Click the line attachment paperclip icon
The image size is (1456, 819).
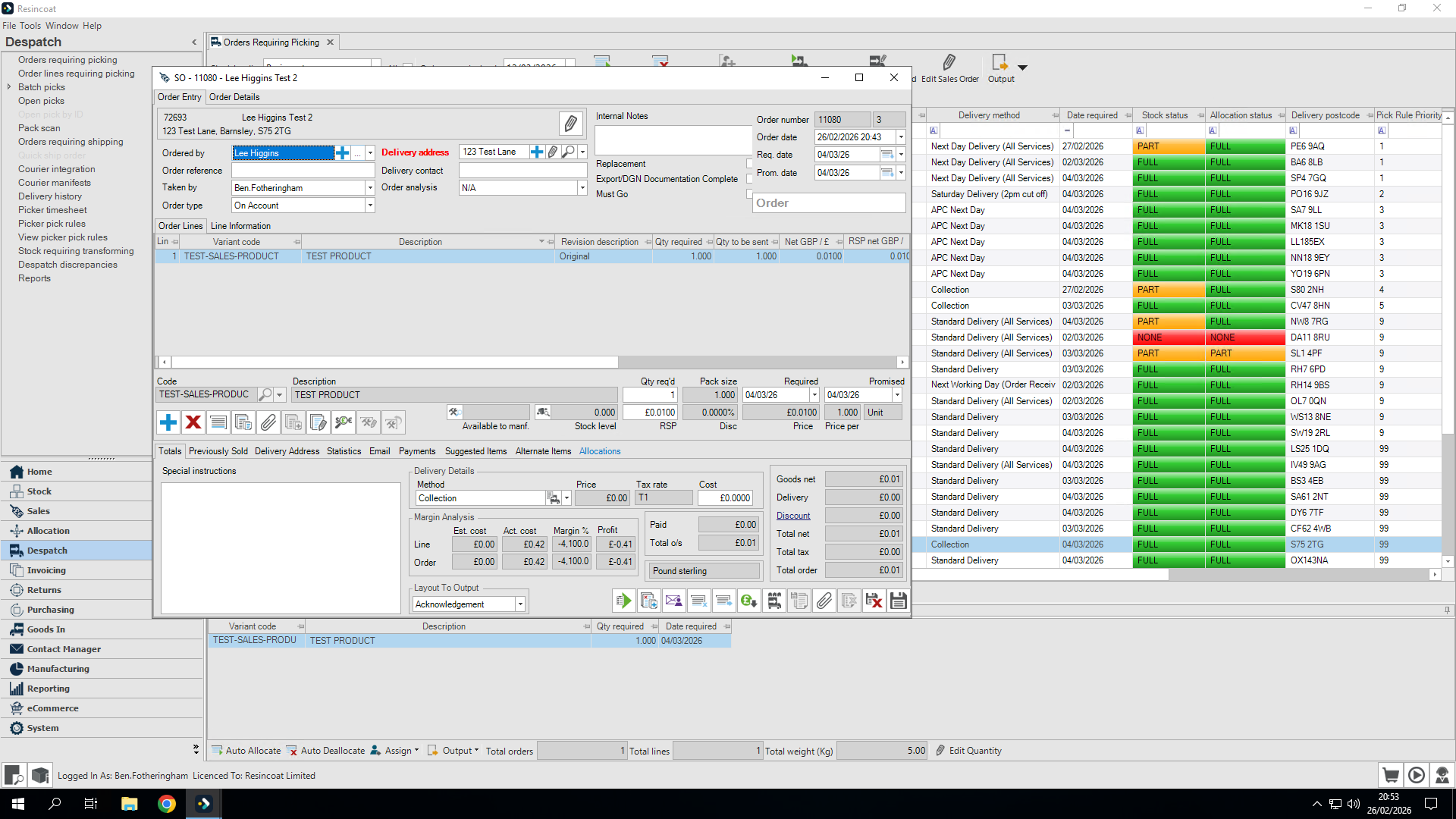tap(268, 422)
